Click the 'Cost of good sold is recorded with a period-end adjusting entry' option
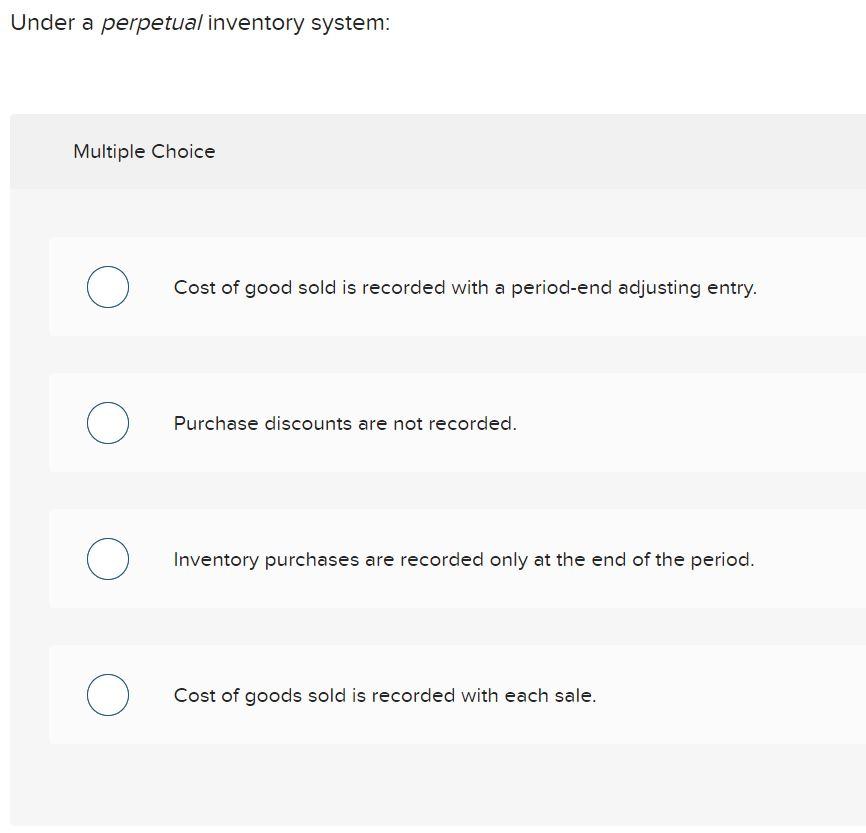Image resolution: width=866 pixels, height=833 pixels. tap(465, 287)
